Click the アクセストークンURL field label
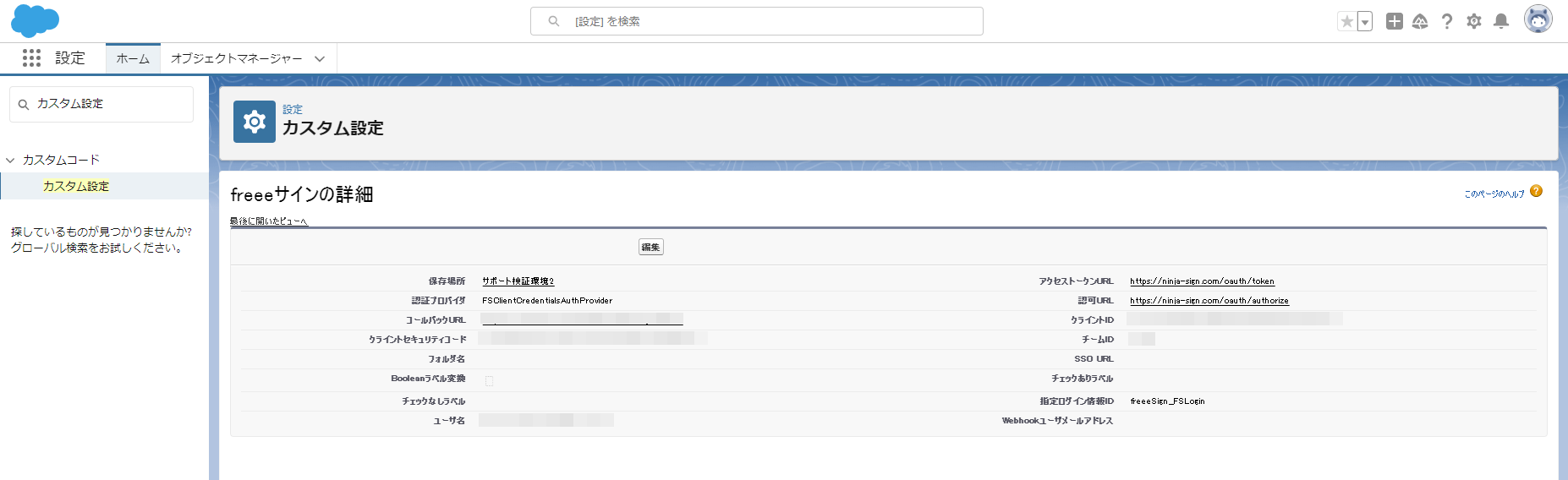 pyautogui.click(x=1076, y=281)
